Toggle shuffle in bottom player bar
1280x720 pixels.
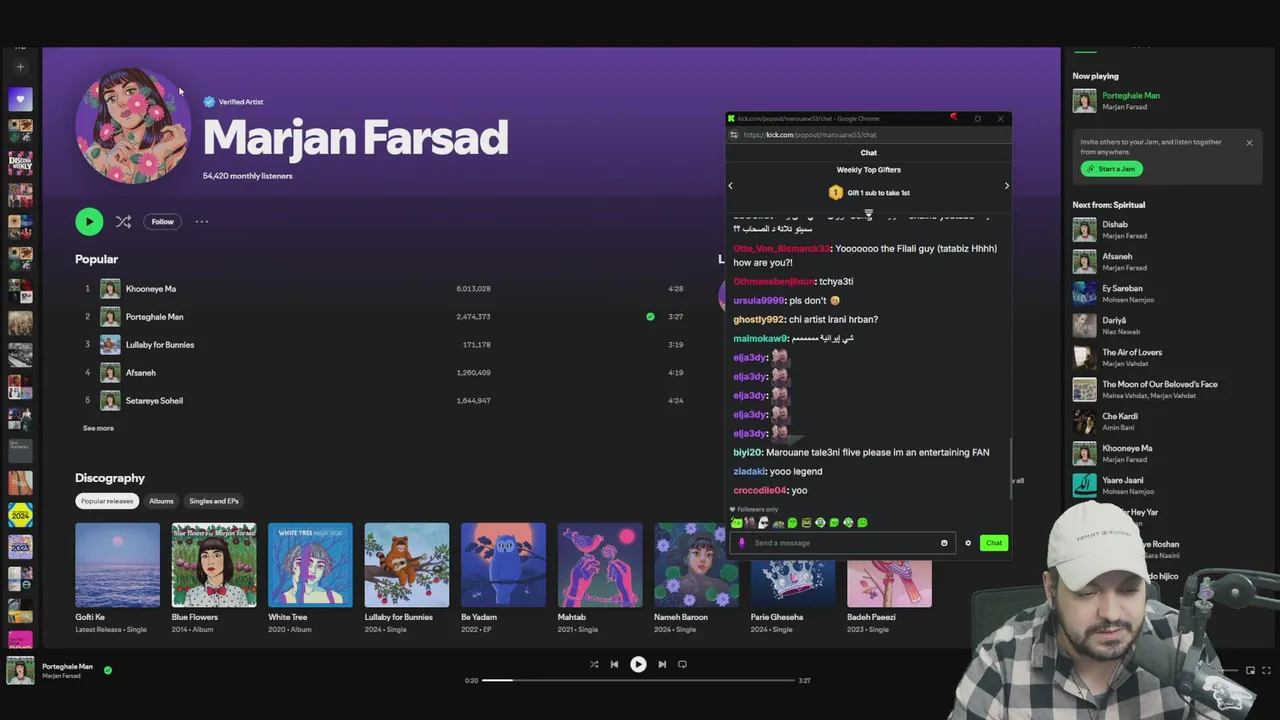(594, 664)
